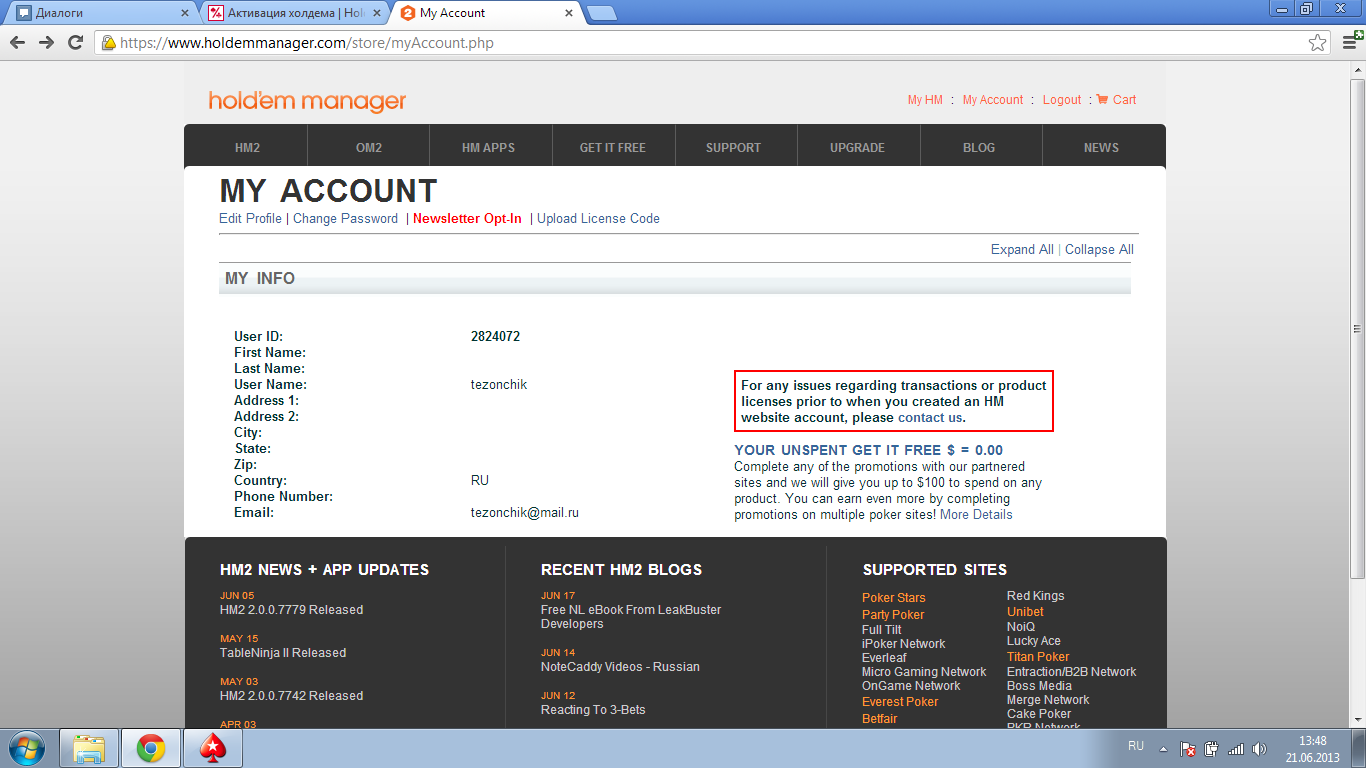Open OM2 navigation menu
The width and height of the screenshot is (1366, 768).
[x=369, y=147]
